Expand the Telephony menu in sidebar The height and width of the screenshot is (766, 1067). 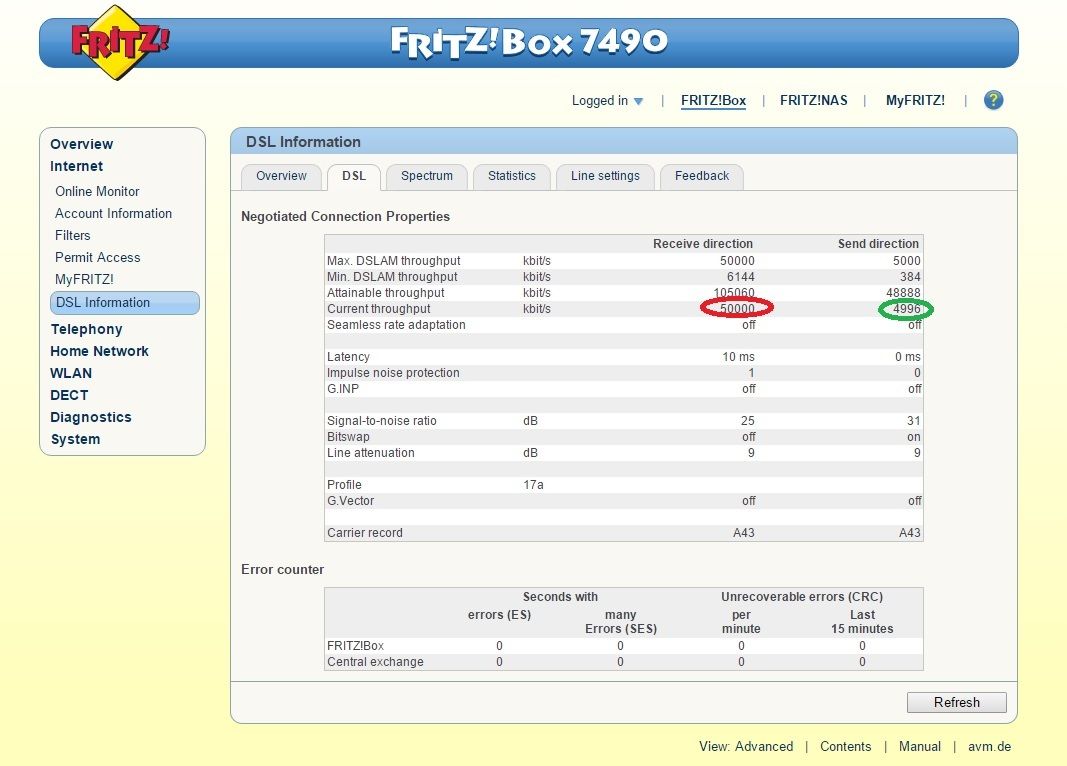click(86, 329)
